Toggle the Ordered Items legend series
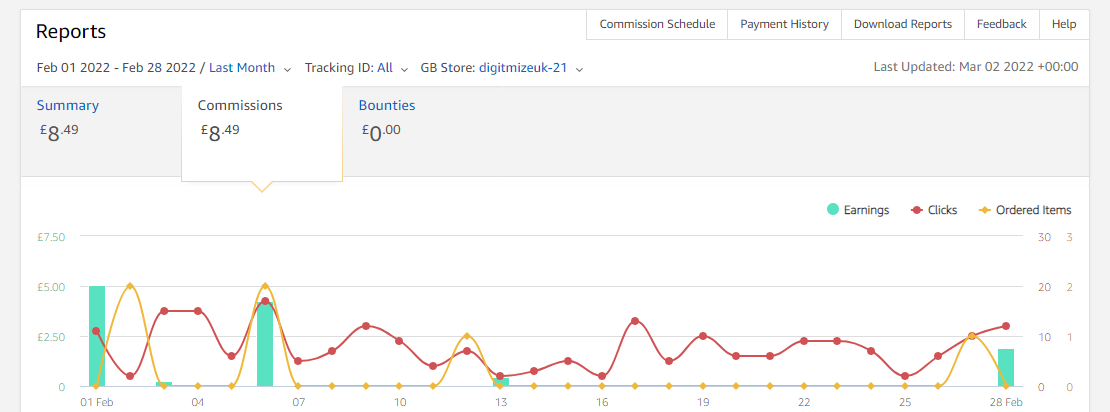The height and width of the screenshot is (412, 1110). (x=1024, y=210)
